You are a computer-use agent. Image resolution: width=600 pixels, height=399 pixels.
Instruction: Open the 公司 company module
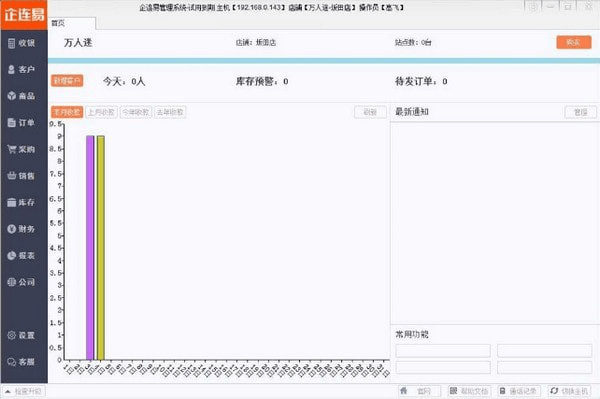[x=22, y=282]
